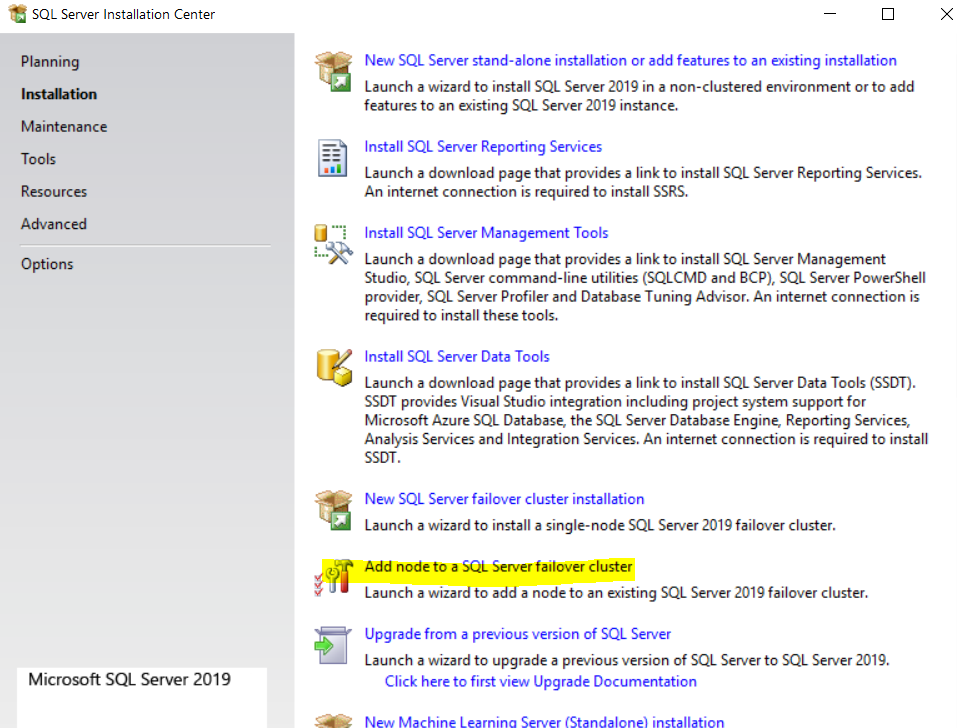Launch New SQL Server stand-alone installation link

tap(630, 60)
